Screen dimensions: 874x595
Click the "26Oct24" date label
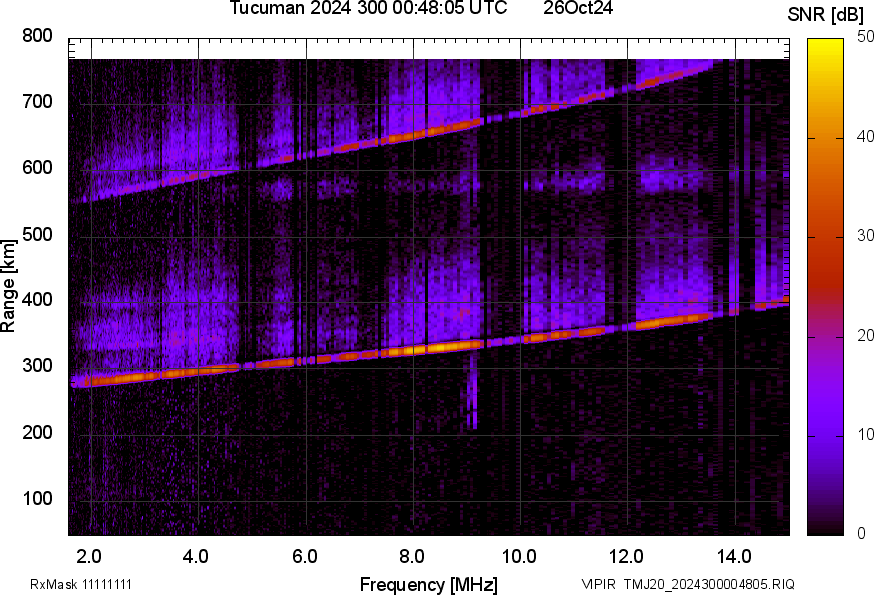[578, 8]
